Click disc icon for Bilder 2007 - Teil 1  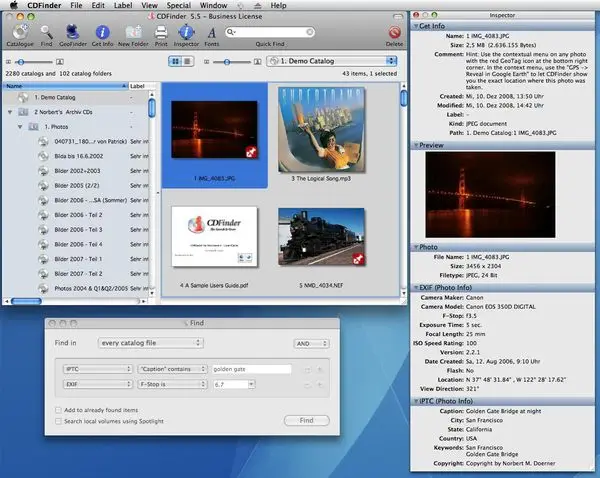[43, 259]
